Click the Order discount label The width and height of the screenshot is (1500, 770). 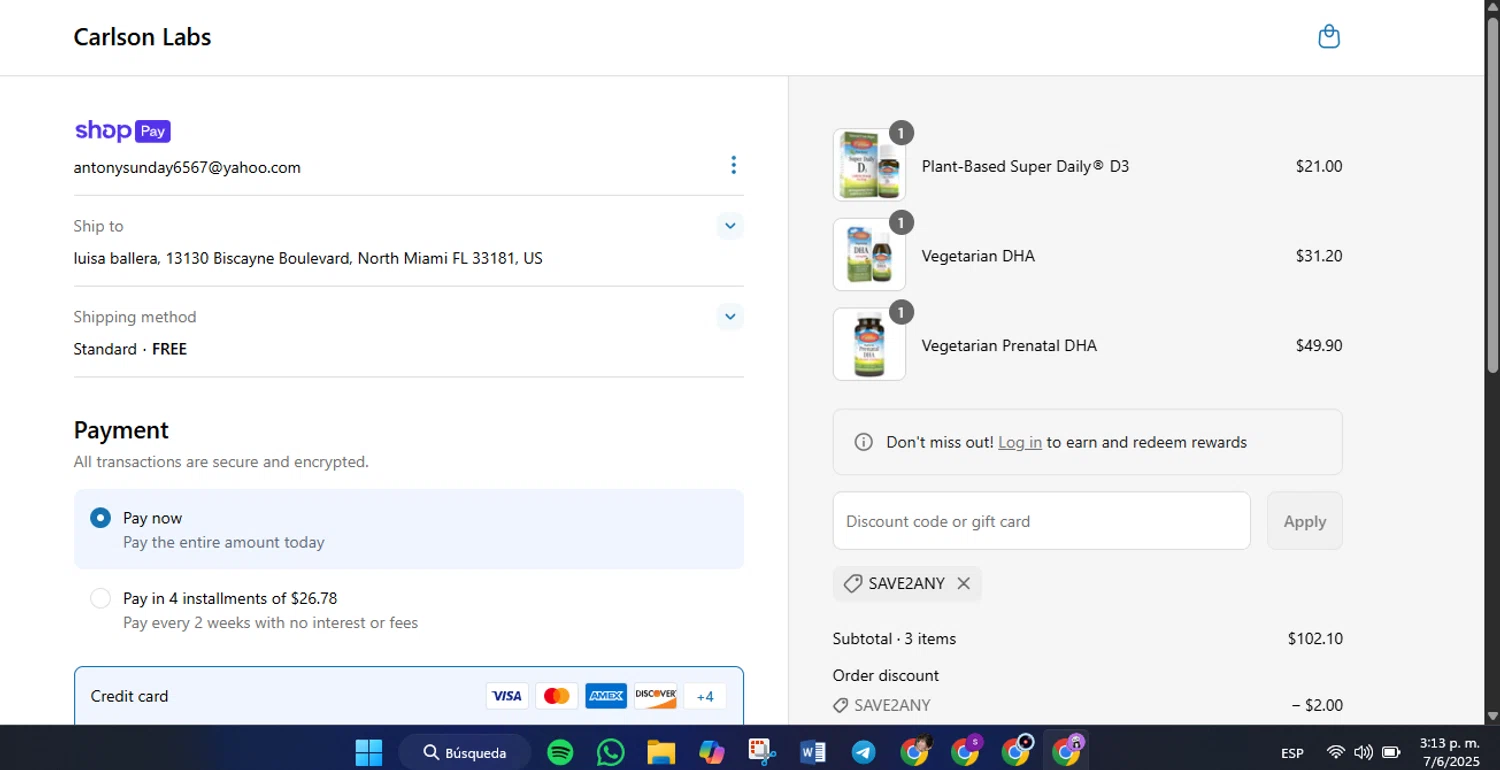point(885,675)
